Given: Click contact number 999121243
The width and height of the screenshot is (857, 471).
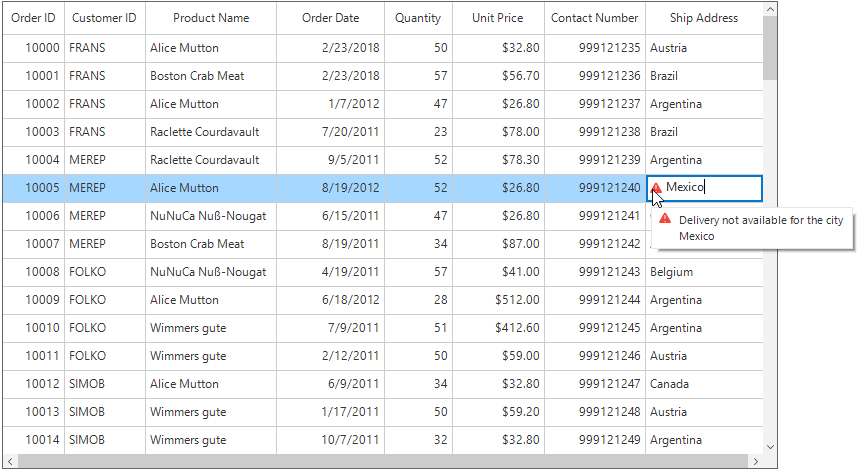Looking at the screenshot, I should click(x=595, y=272).
